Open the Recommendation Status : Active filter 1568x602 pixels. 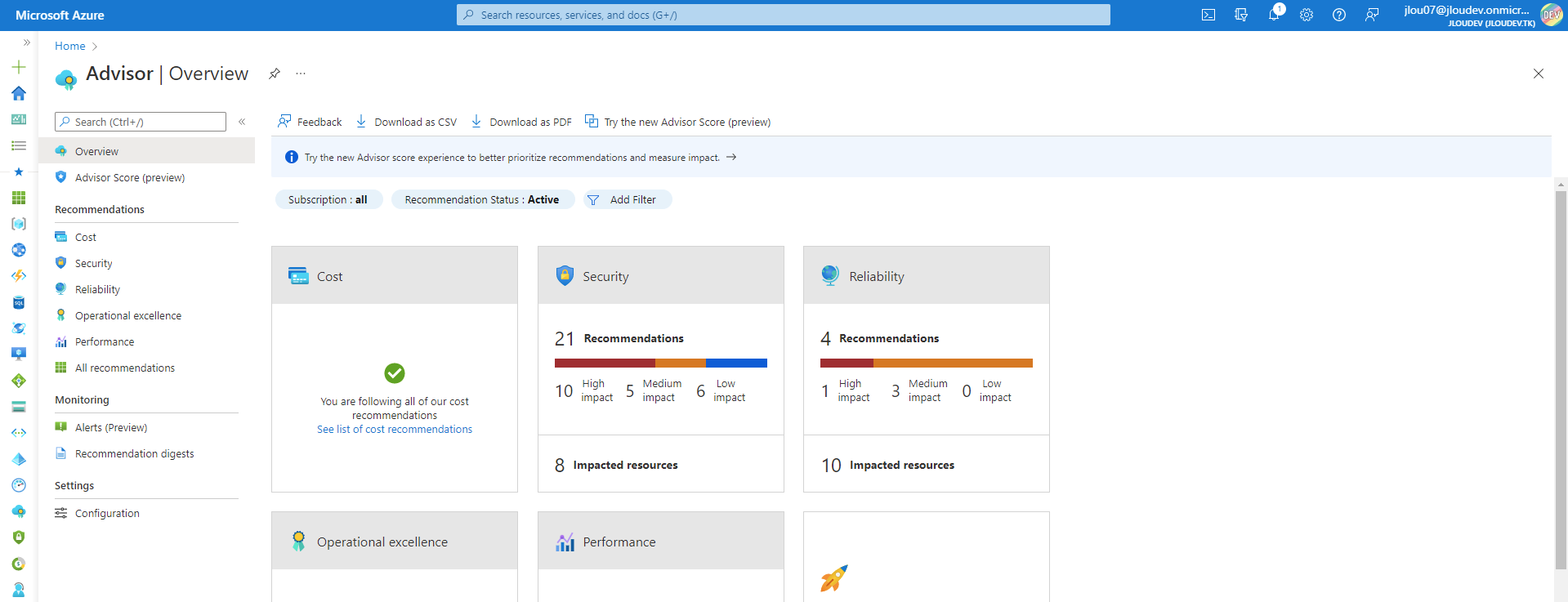(x=483, y=199)
